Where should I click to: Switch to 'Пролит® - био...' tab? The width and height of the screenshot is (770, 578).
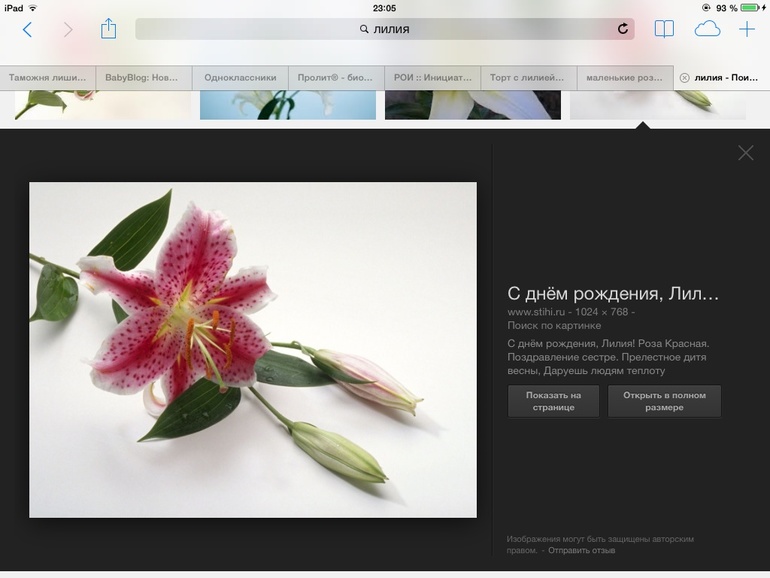(x=336, y=78)
